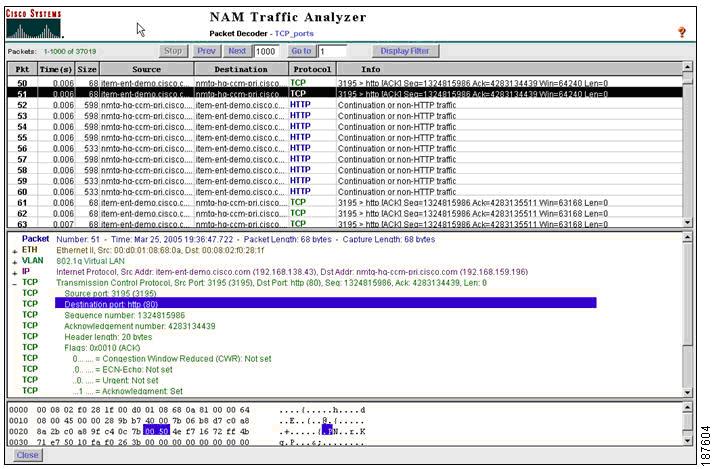Viewport: 715px width, 469px height.
Task: Open the TCP_ports link
Action: pos(294,33)
